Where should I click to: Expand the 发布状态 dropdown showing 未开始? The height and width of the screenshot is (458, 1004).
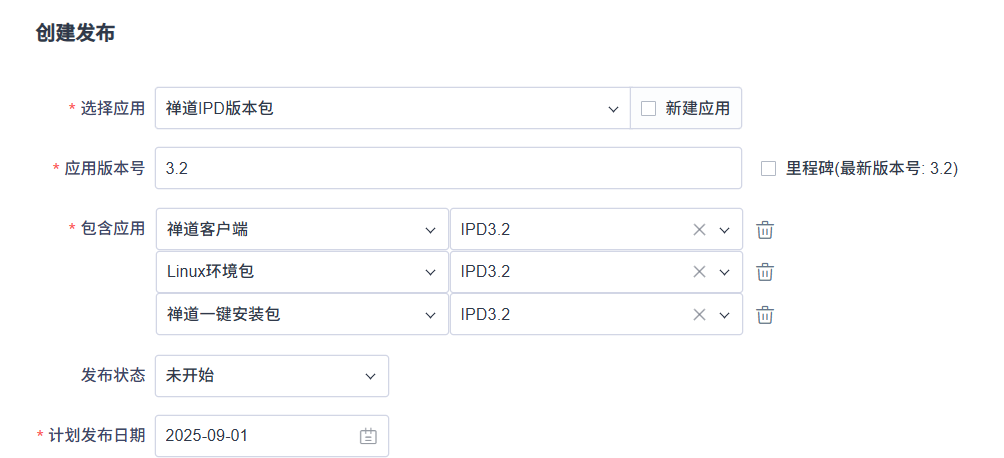[x=370, y=376]
